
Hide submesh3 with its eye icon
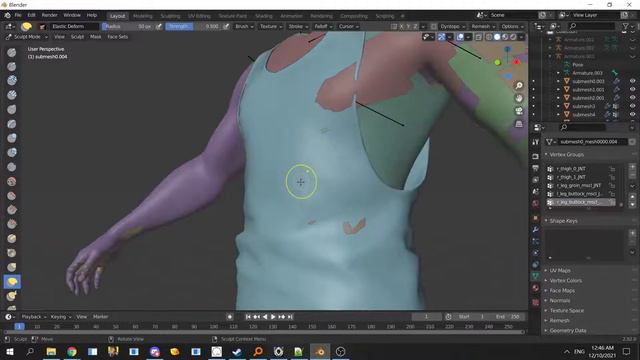coord(632,106)
